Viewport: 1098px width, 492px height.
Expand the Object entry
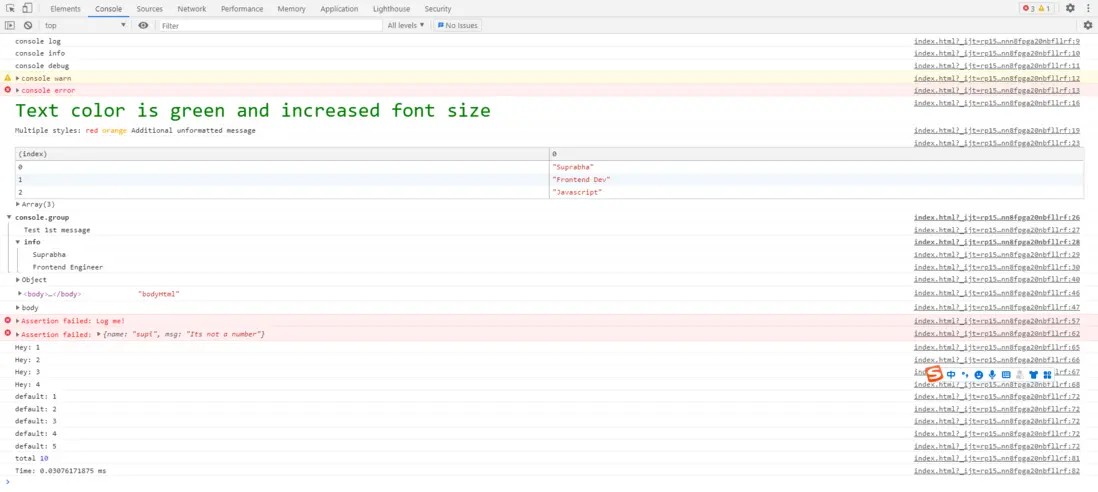tap(18, 280)
